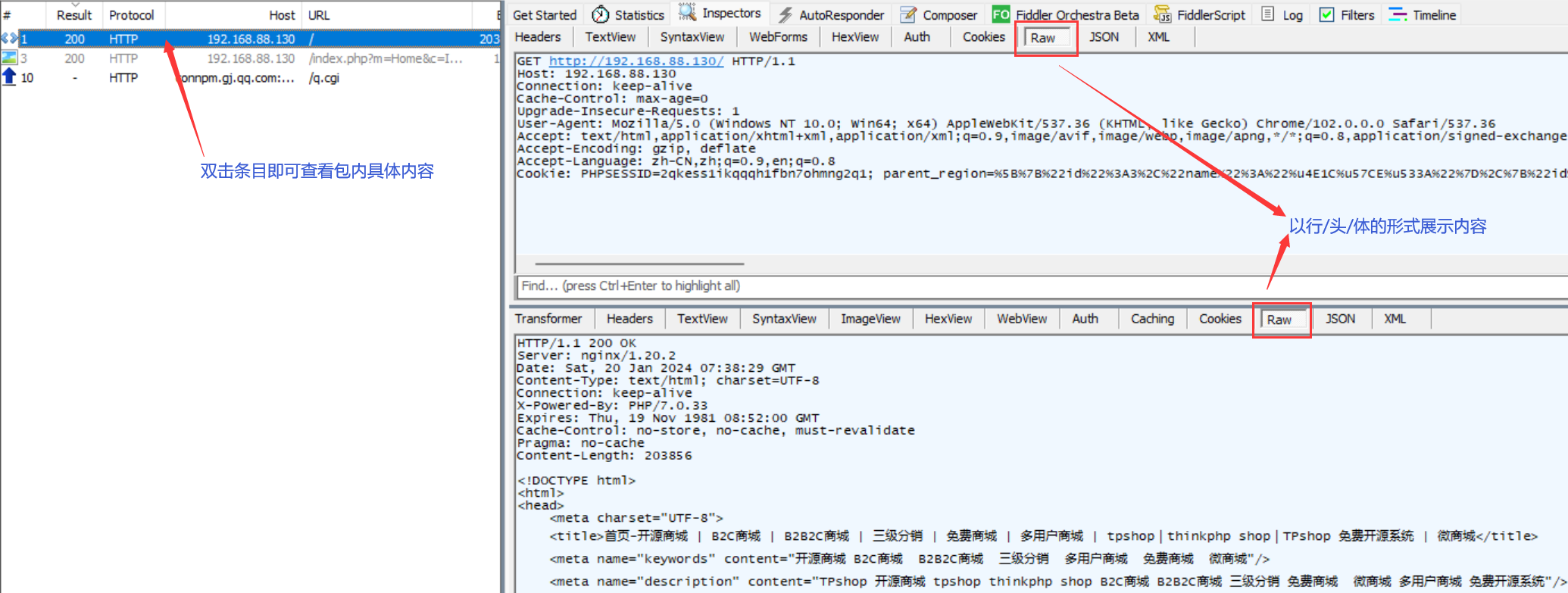Open the request Auth tab
Screen dimensions: 1568x593
(917, 37)
